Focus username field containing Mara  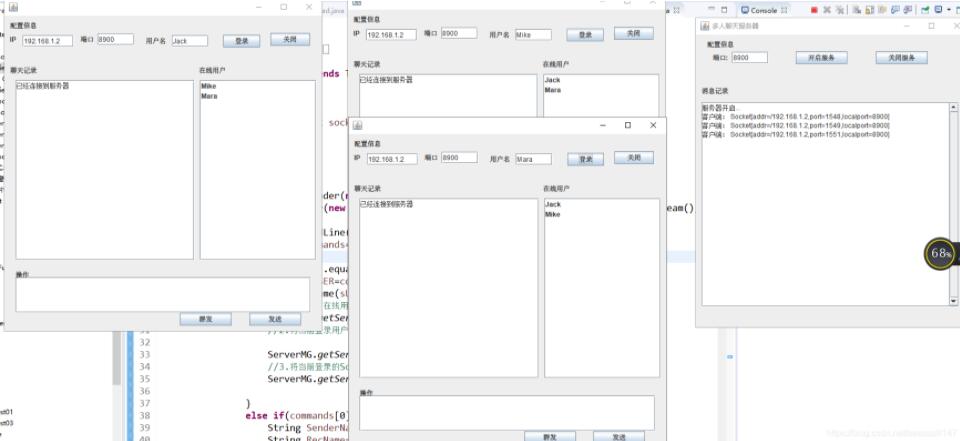pyautogui.click(x=533, y=159)
